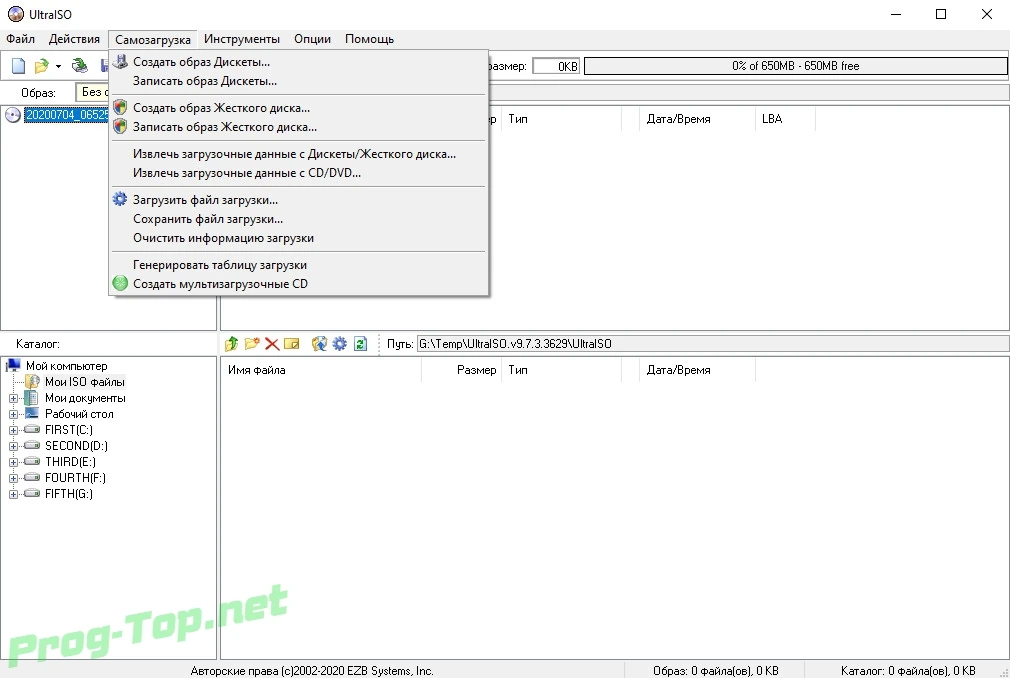
Task: Expand the FIRST(C:) drive node
Action: coord(13,430)
